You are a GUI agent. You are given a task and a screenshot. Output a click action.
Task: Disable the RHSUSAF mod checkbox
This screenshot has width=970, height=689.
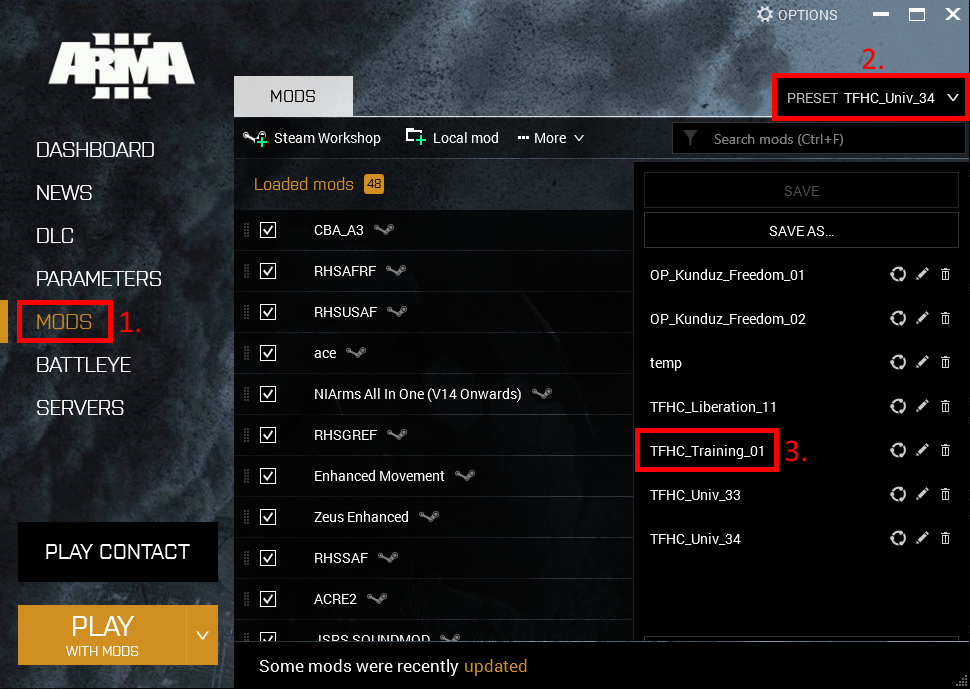(268, 312)
